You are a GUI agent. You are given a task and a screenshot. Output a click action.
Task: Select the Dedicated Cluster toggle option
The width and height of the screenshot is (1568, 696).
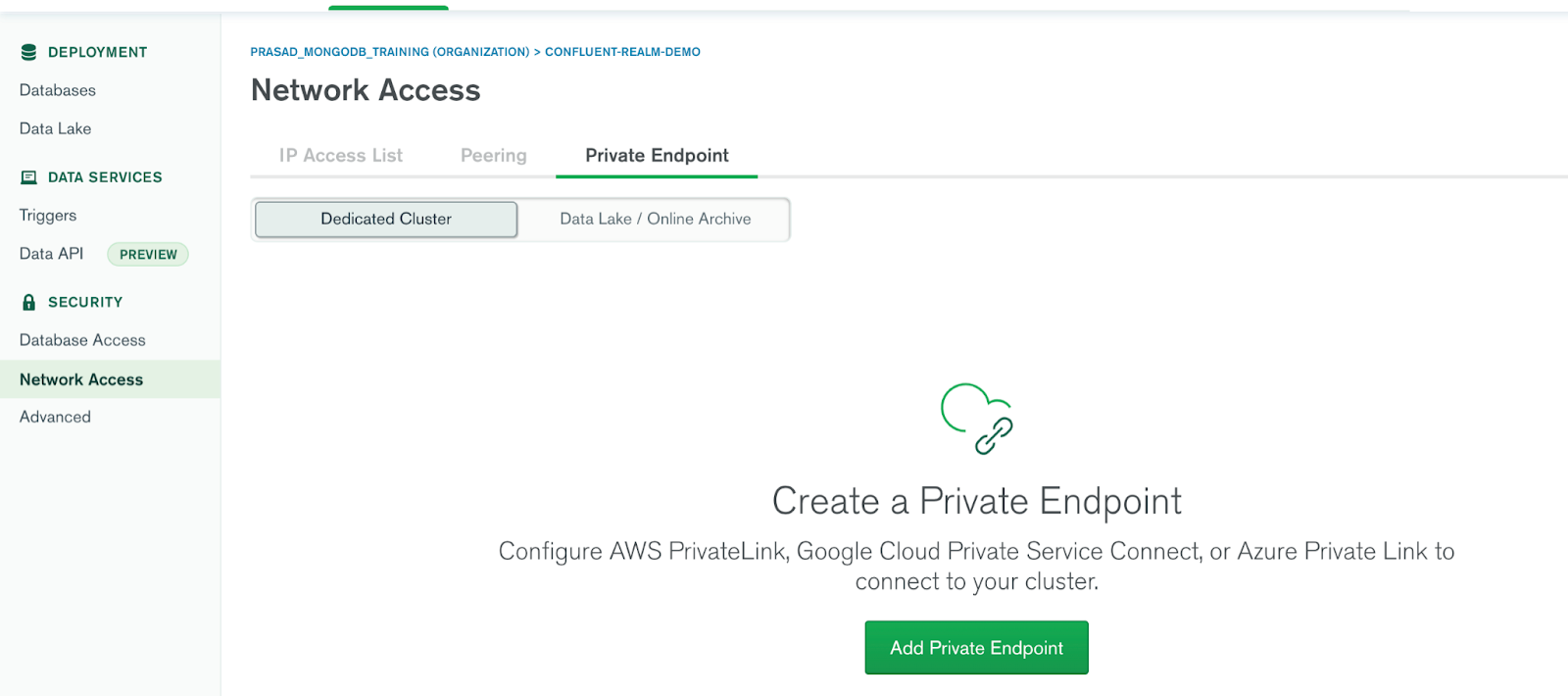pyautogui.click(x=386, y=220)
